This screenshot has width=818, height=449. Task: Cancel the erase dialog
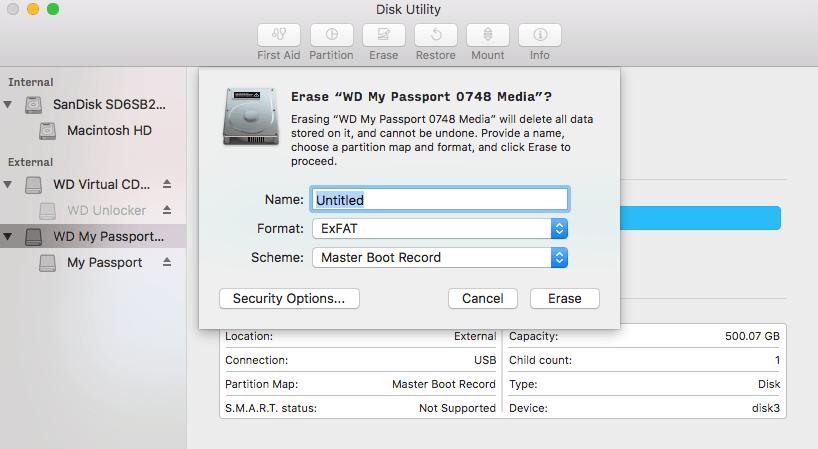483,298
